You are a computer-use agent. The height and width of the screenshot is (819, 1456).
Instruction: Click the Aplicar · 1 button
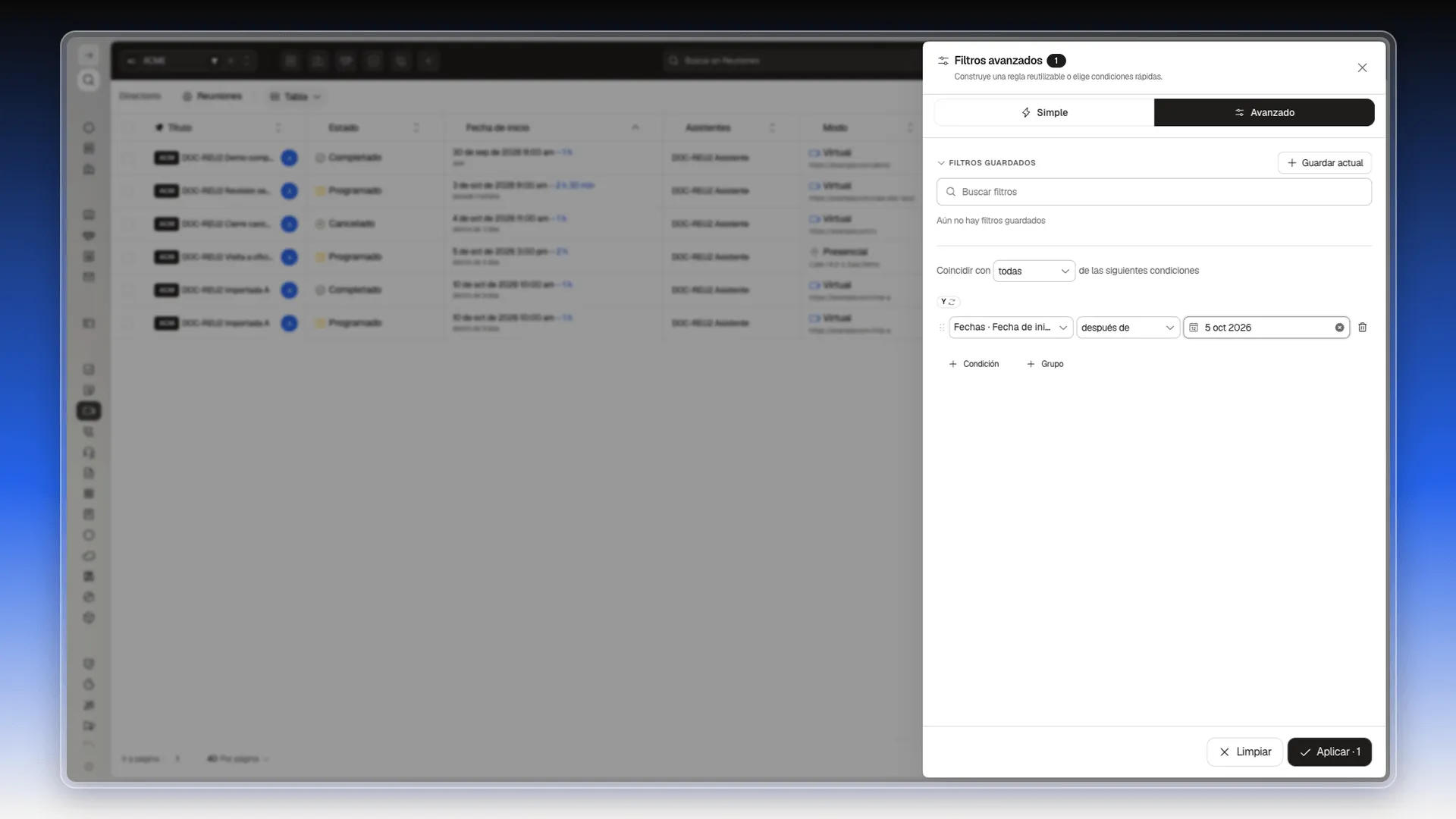click(1329, 752)
